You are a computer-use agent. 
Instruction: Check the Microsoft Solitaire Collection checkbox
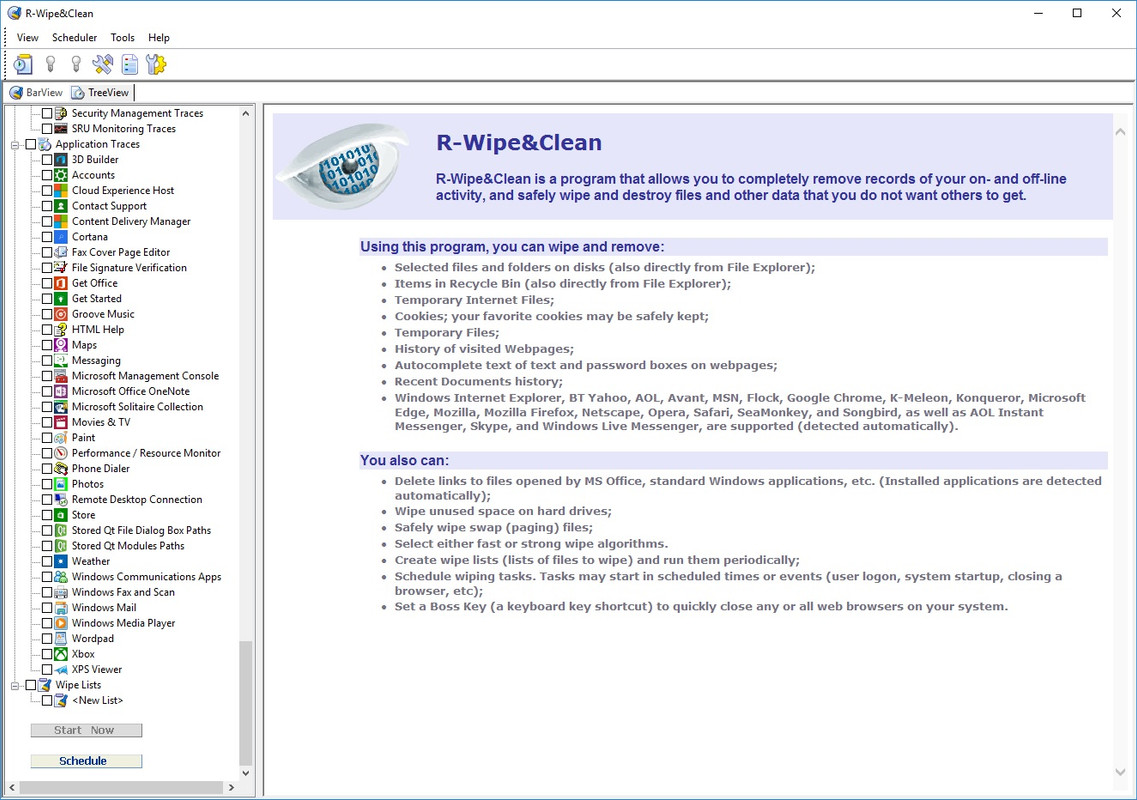[x=46, y=407]
